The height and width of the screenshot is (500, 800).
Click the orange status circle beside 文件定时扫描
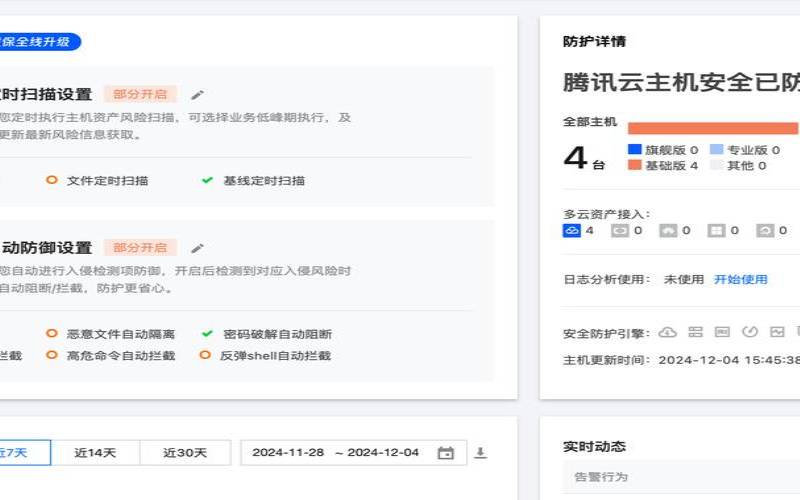point(52,180)
